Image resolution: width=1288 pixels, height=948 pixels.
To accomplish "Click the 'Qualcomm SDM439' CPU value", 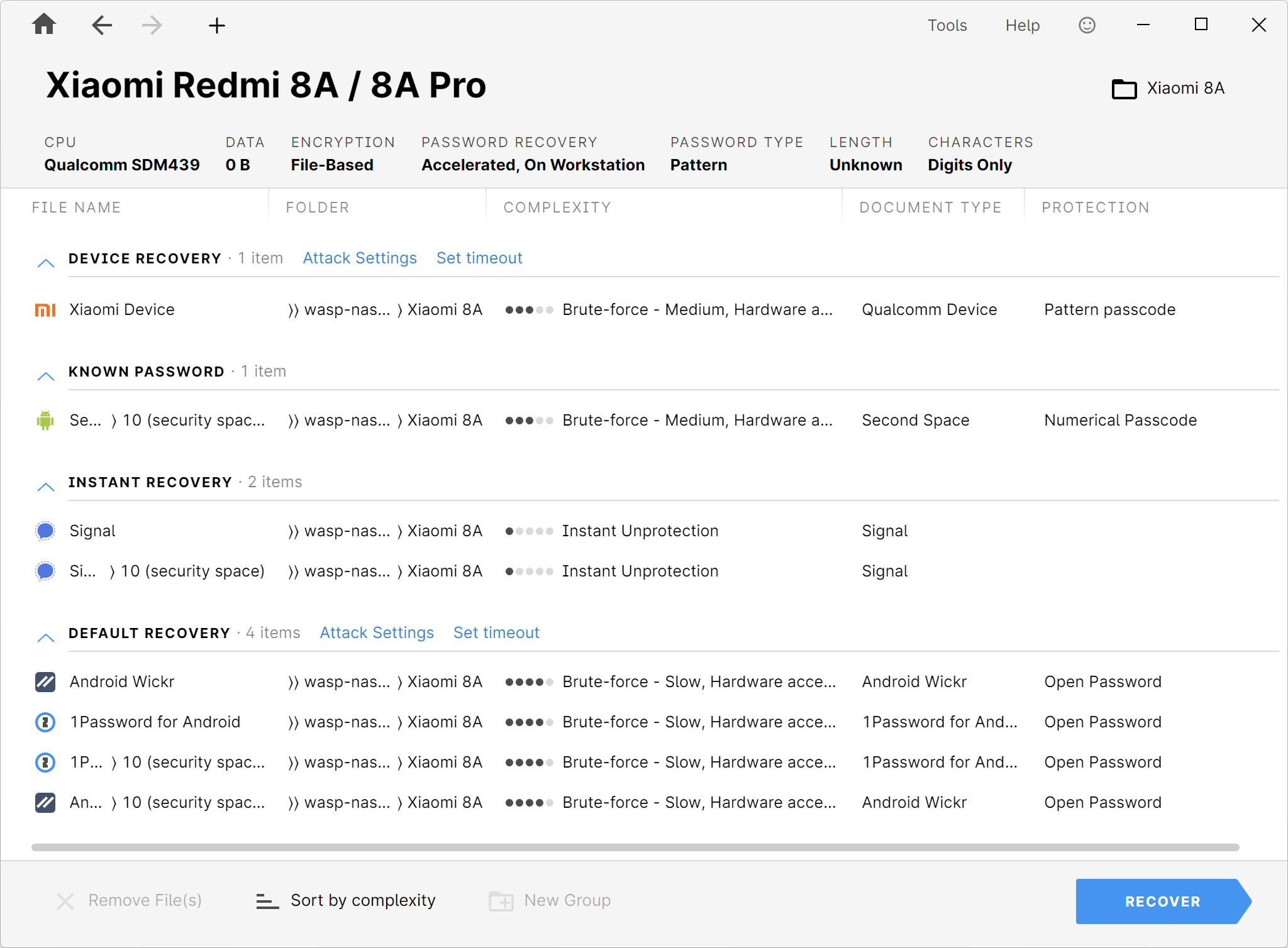I will click(x=122, y=165).
